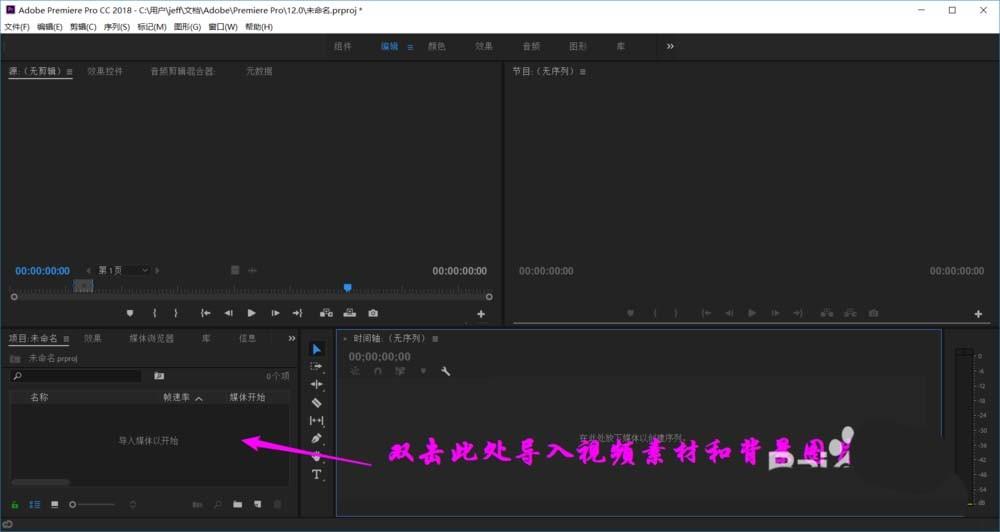Screen dimensions: 1000x532
Task: Open the 序列(S) menu
Action: [117, 27]
